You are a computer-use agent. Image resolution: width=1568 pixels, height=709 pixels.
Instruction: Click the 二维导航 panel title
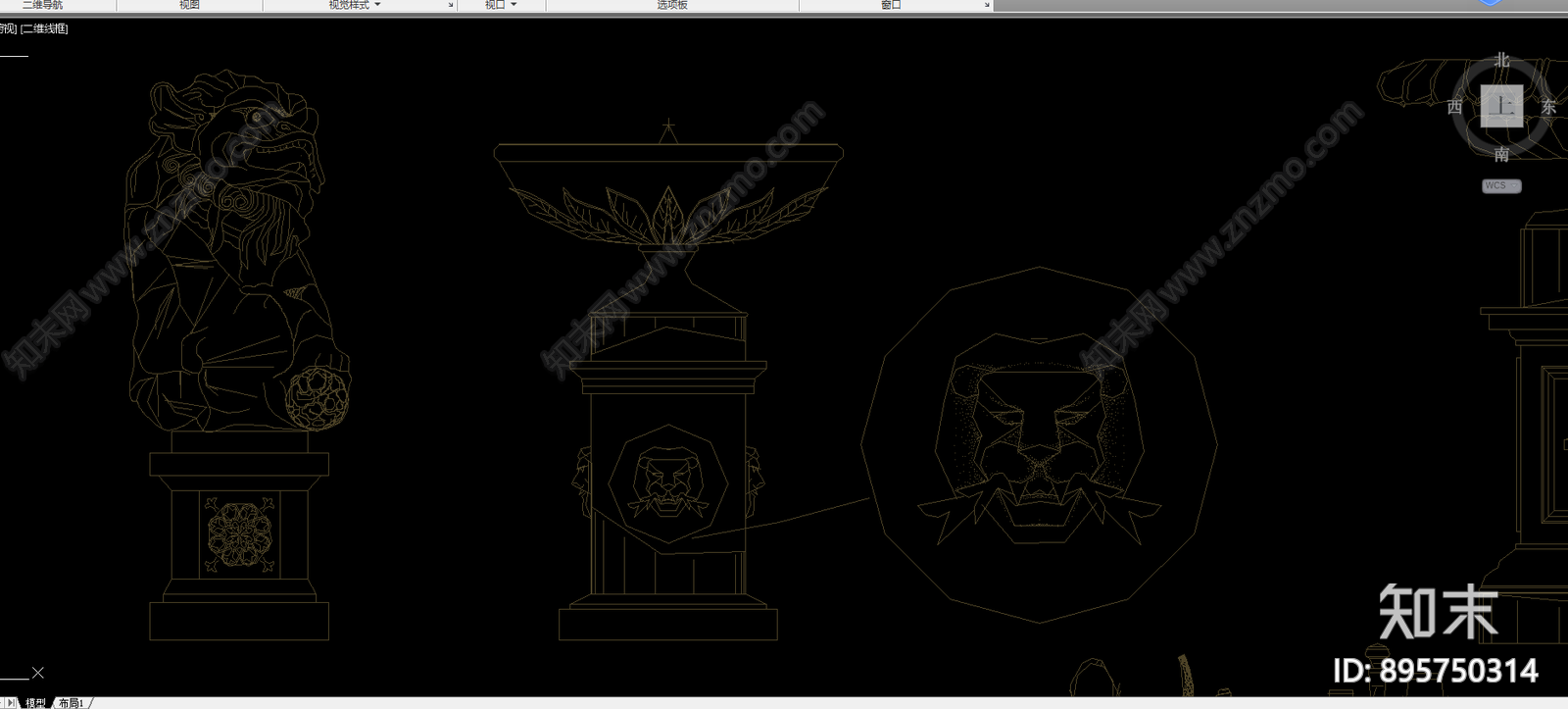coord(42,5)
